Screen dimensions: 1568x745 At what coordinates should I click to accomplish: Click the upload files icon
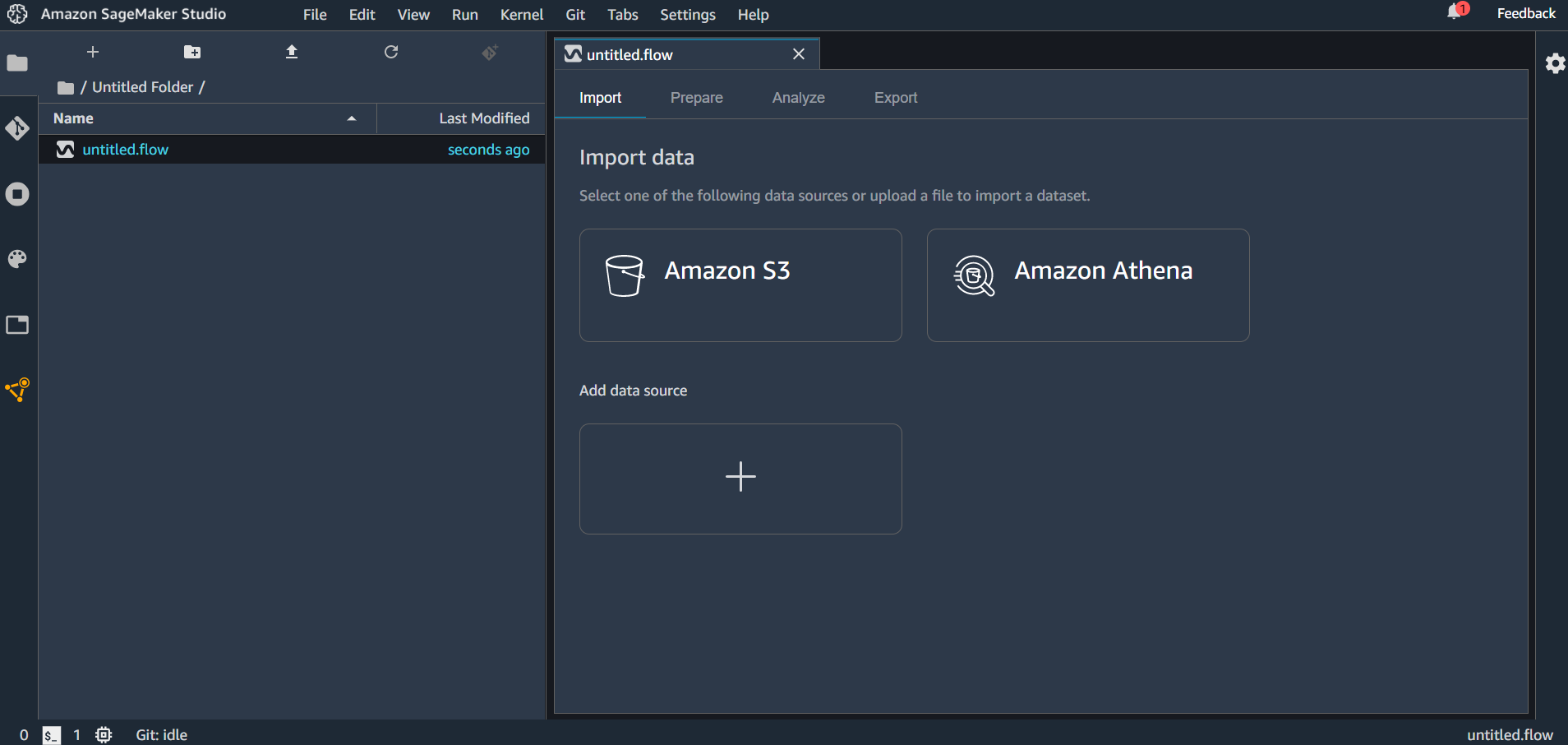(292, 52)
